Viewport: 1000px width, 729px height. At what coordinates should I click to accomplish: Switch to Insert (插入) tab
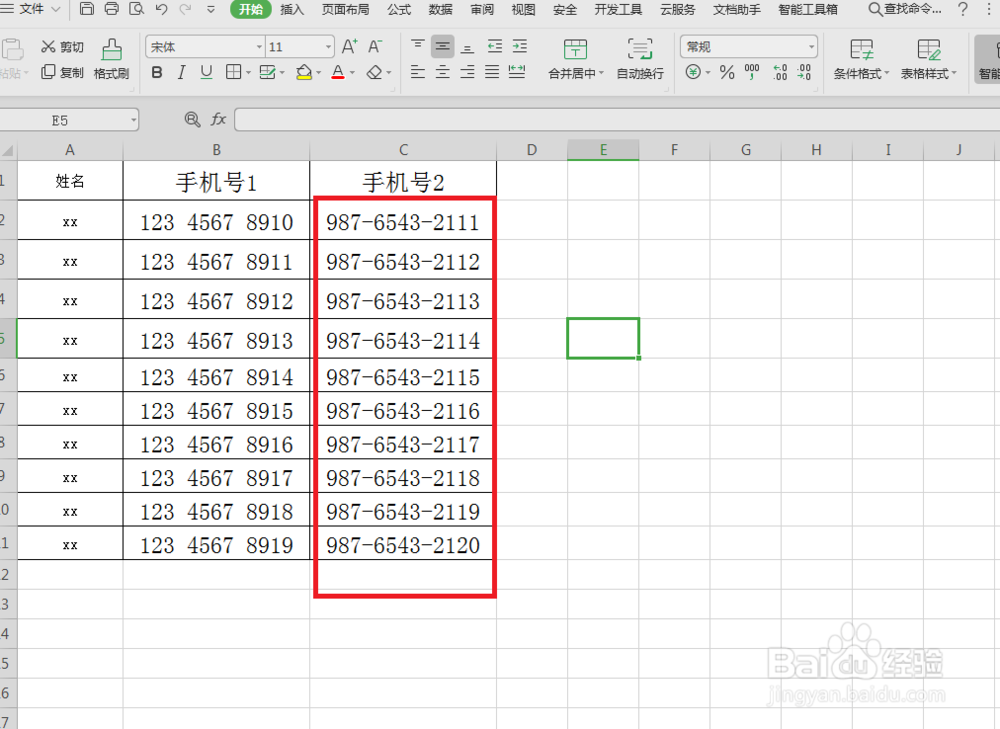(292, 10)
